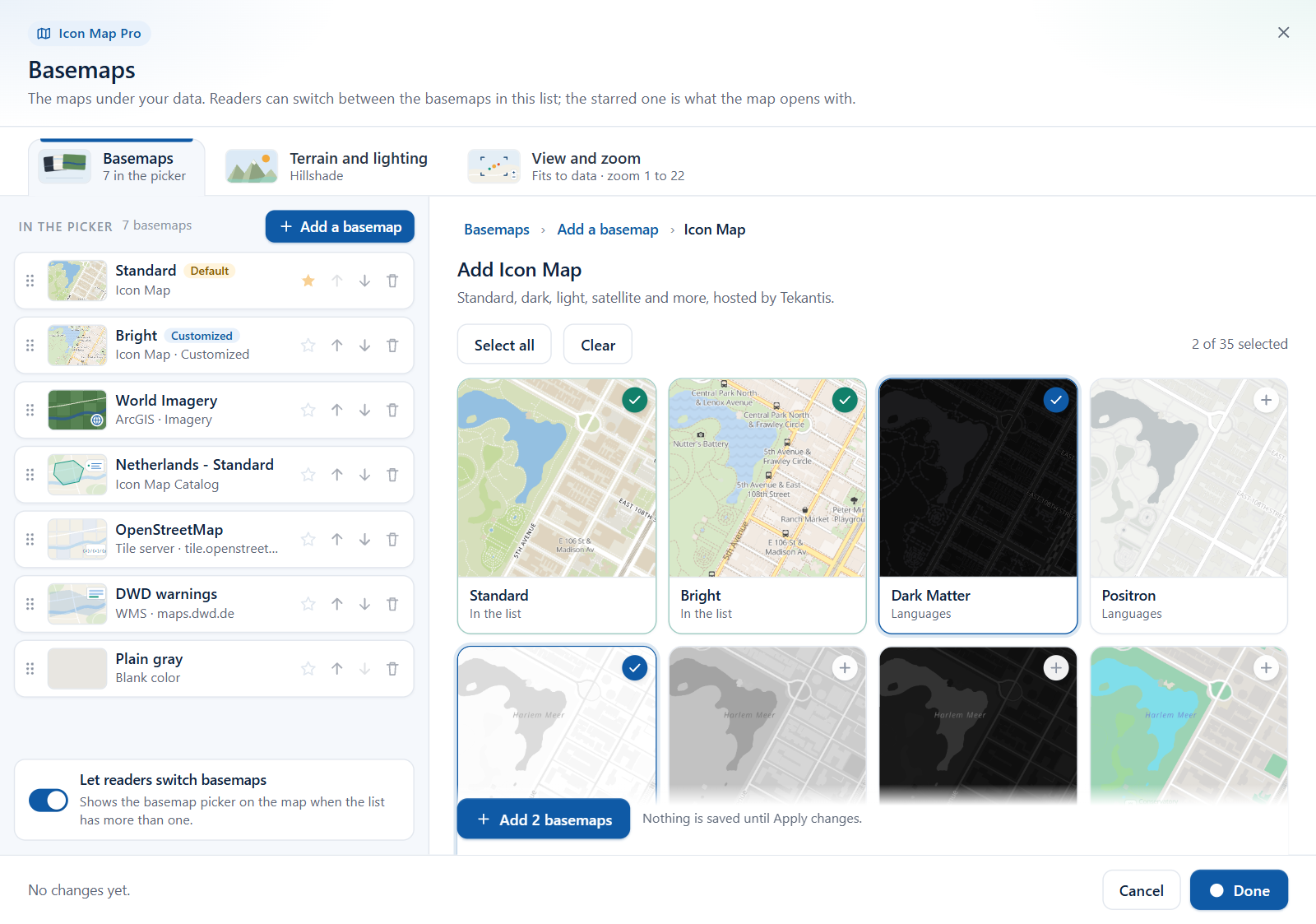Move Standard basemap down
The image size is (1316, 924).
pos(364,281)
